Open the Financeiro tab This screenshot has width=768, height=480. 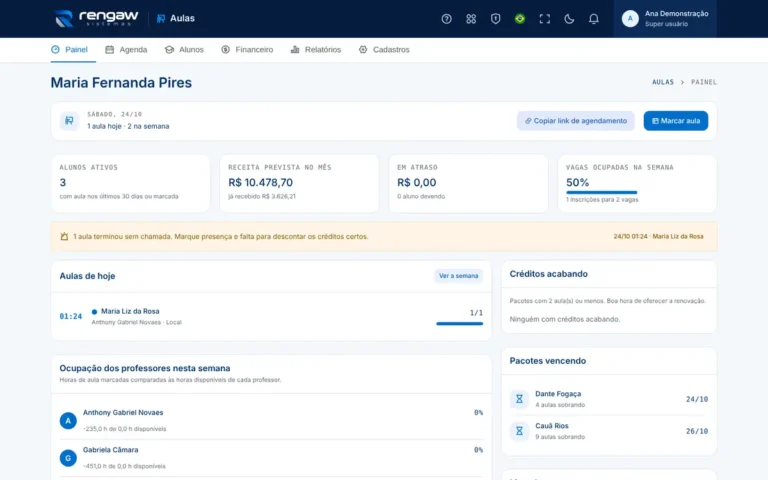click(247, 49)
